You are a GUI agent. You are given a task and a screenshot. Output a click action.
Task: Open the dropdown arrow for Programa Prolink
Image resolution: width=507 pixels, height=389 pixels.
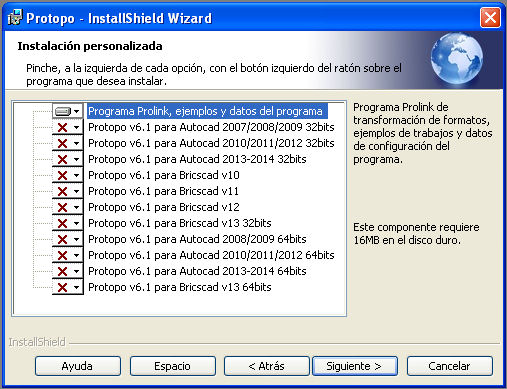pyautogui.click(x=77, y=111)
